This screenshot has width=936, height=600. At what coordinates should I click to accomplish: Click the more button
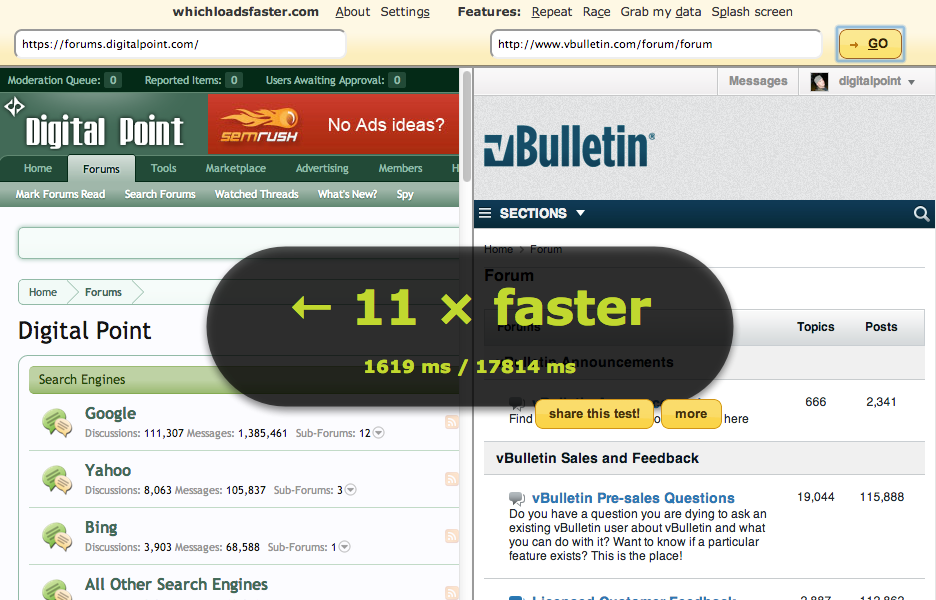pos(691,414)
